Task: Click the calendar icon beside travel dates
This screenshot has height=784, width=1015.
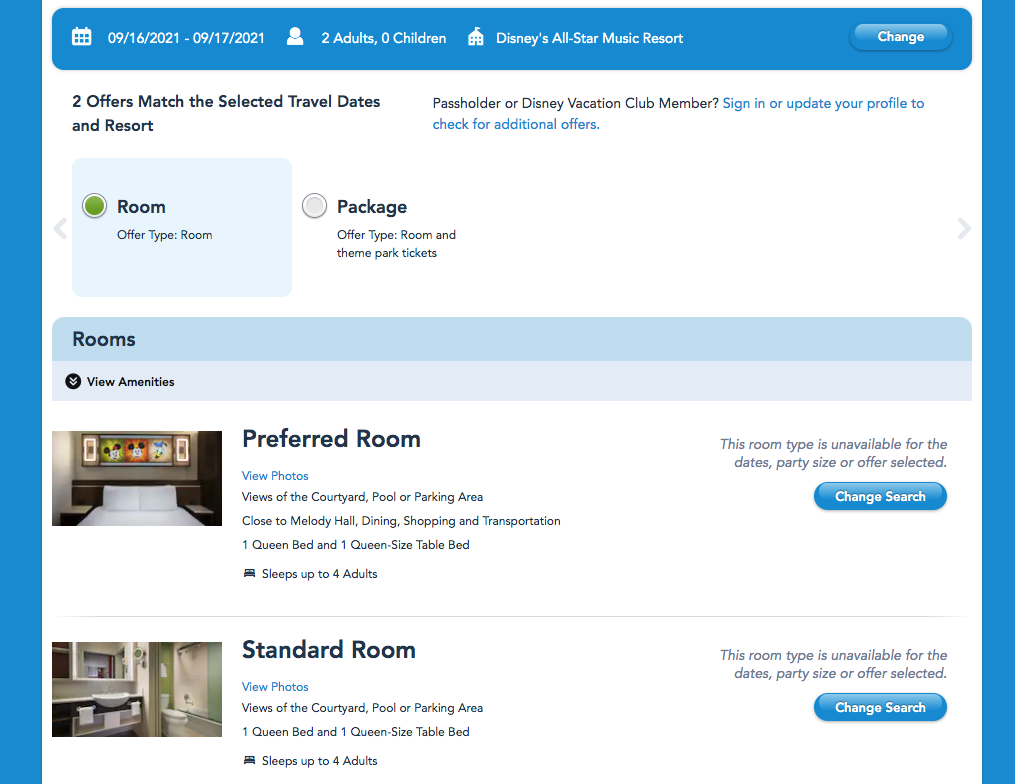Action: (x=82, y=38)
